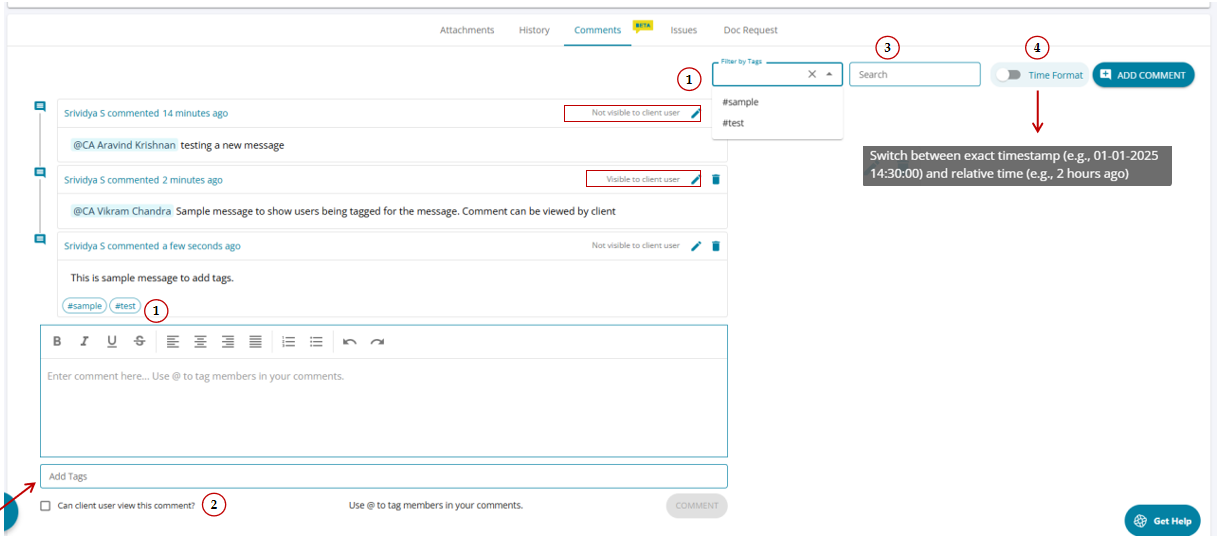Image resolution: width=1223 pixels, height=546 pixels.
Task: Edit the 'a few seconds ago' comment
Action: (x=696, y=246)
